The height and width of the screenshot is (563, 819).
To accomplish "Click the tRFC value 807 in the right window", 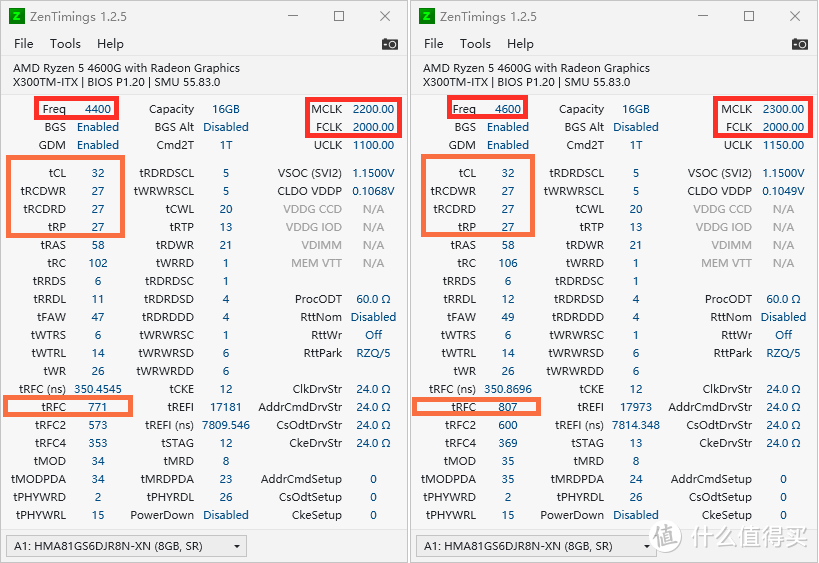I will click(507, 407).
